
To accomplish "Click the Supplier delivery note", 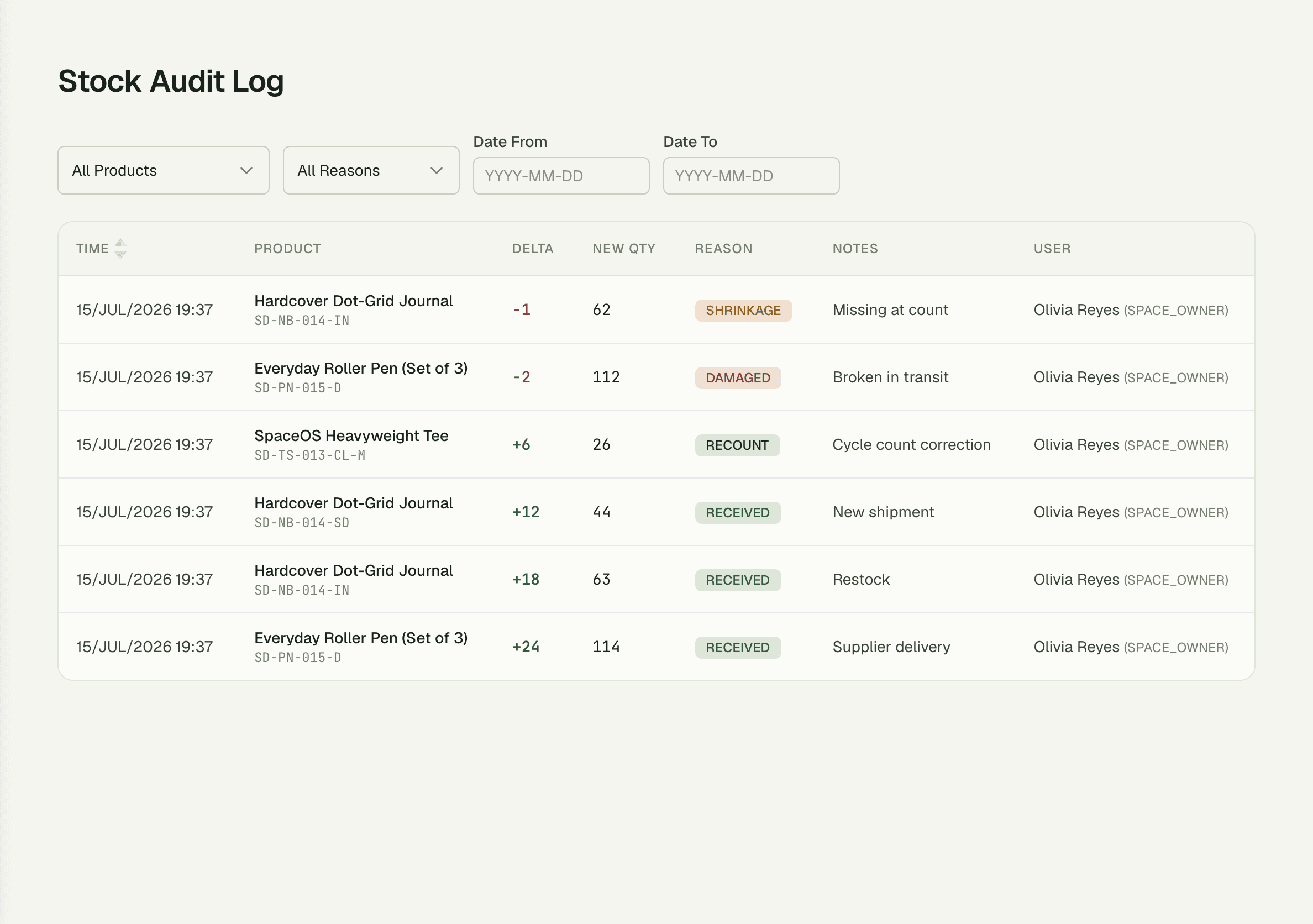I will tap(891, 647).
